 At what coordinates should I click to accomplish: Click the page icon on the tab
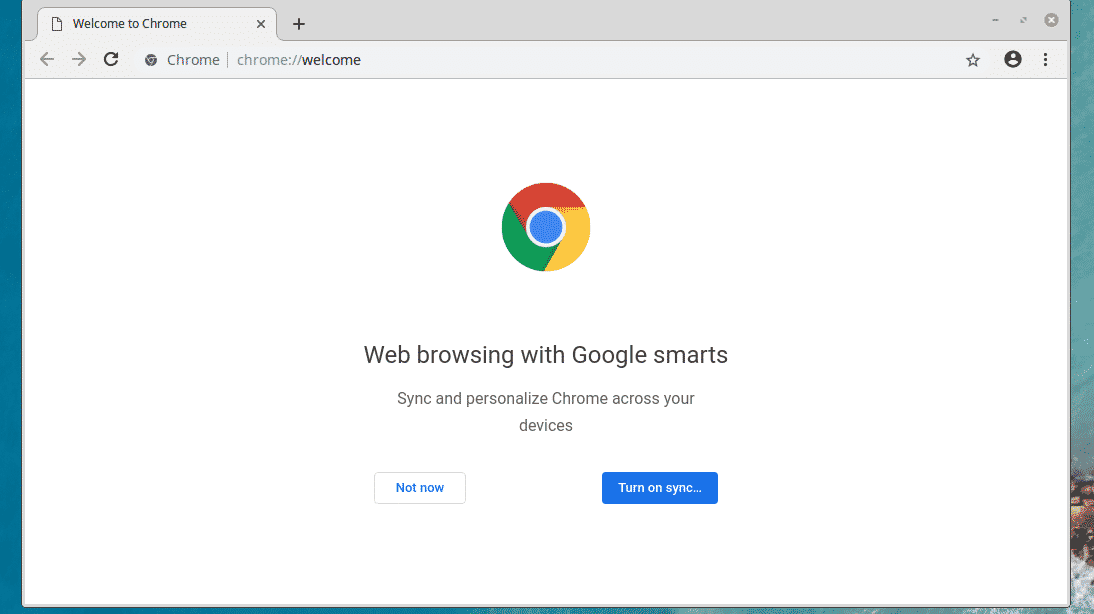pyautogui.click(x=57, y=24)
